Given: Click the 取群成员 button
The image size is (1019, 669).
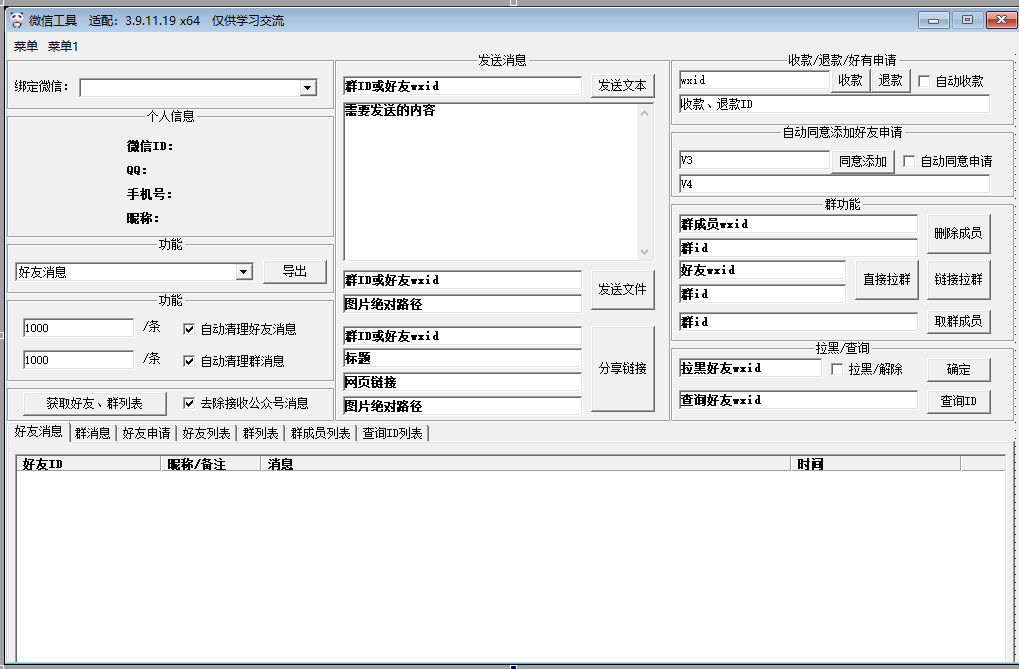Looking at the screenshot, I should click(x=958, y=321).
